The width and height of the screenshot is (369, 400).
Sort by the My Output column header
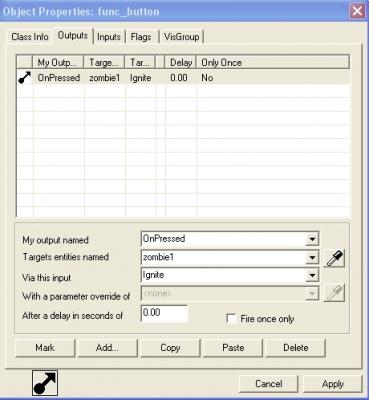coord(58,62)
